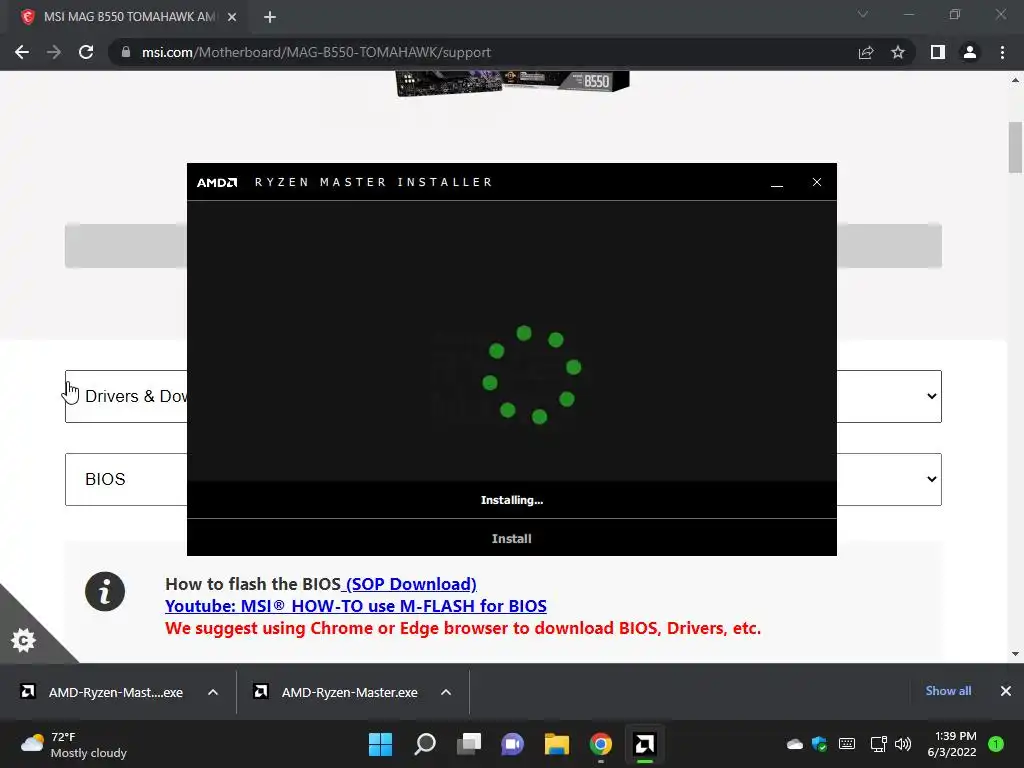Screen dimensions: 1024x768
Task: Close the MSI MAG B550 TOMAHAWK tab
Action: (x=232, y=17)
